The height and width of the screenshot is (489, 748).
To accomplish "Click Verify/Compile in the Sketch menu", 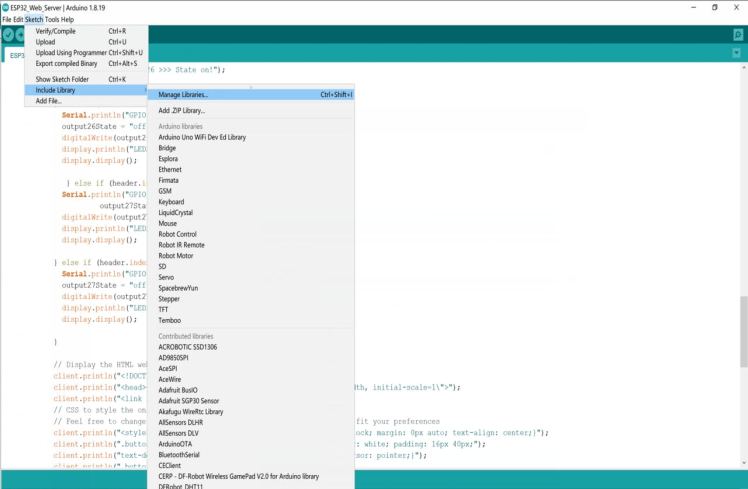I will coord(56,32).
